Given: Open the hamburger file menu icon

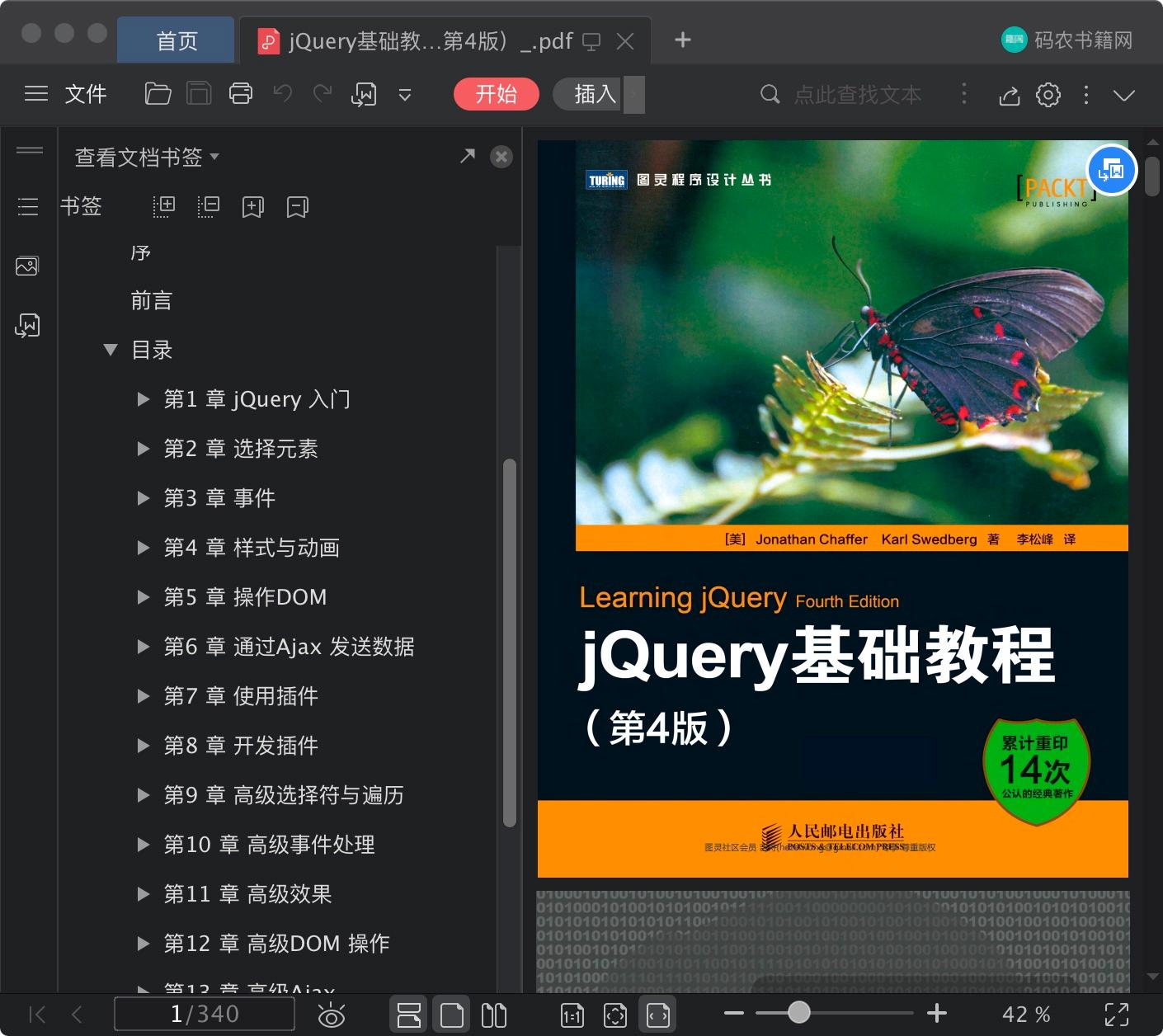Looking at the screenshot, I should pos(36,94).
